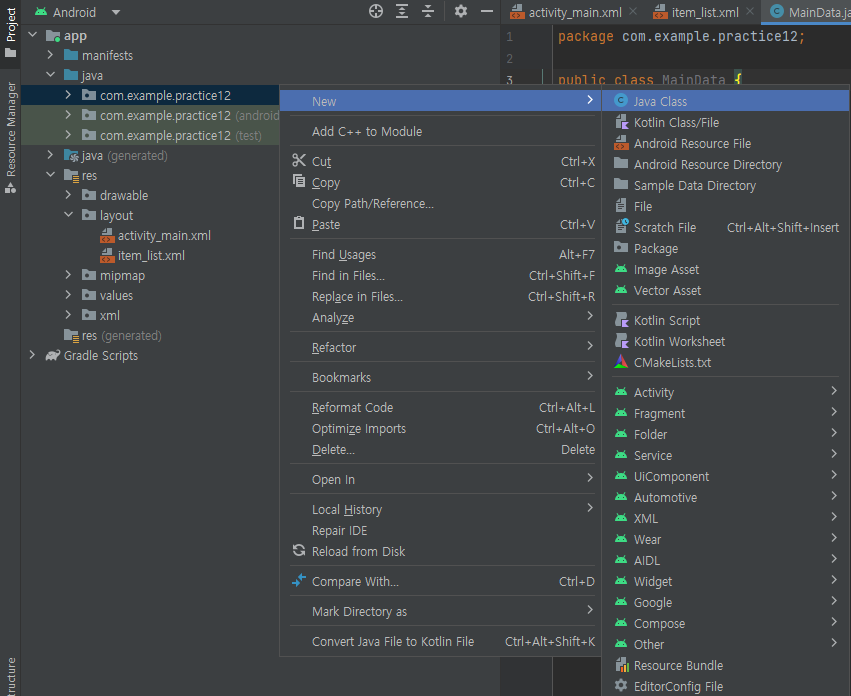
Task: Close the item_list.xml editor tab
Action: (750, 11)
